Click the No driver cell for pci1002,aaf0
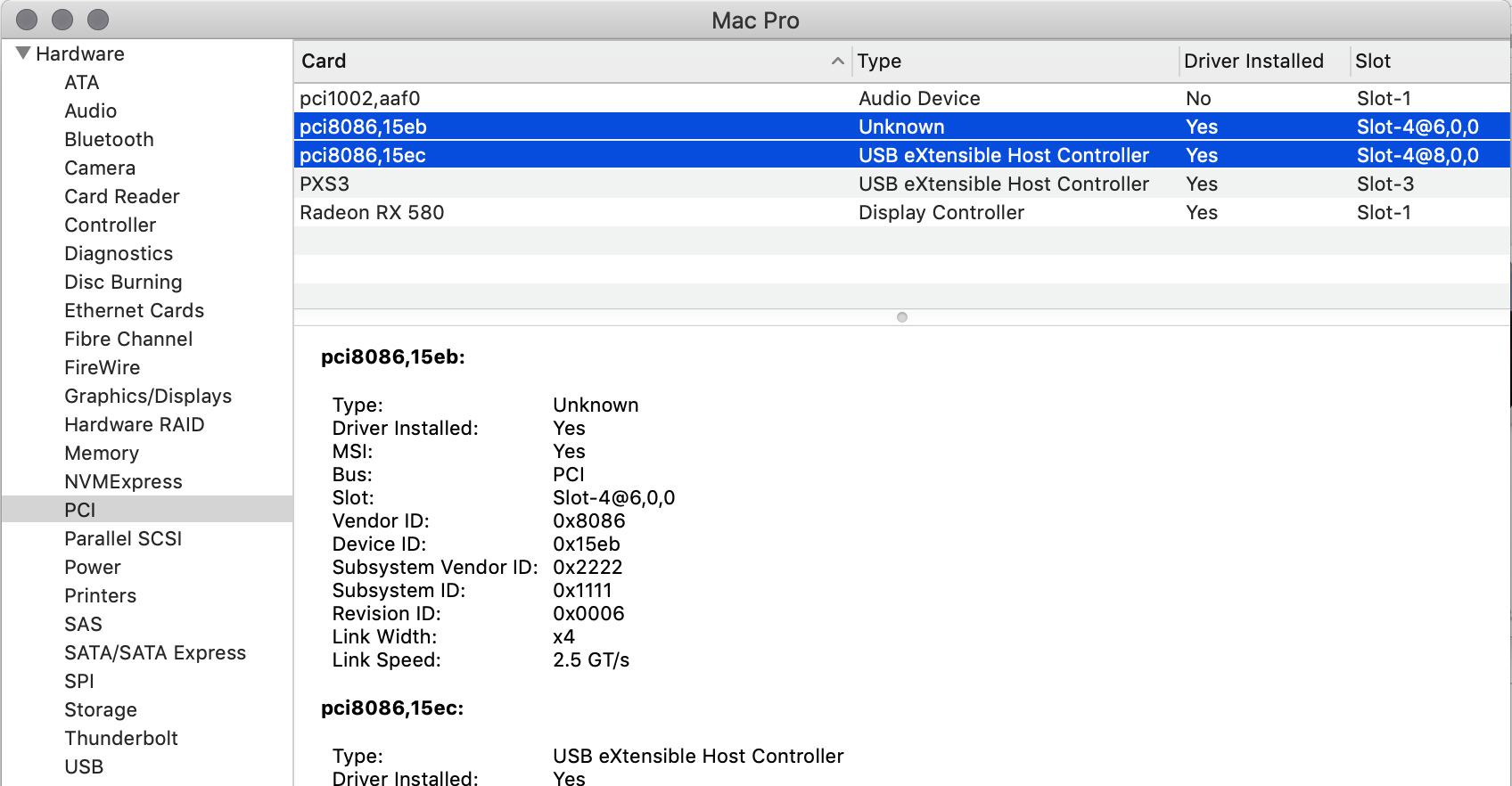 click(1198, 99)
